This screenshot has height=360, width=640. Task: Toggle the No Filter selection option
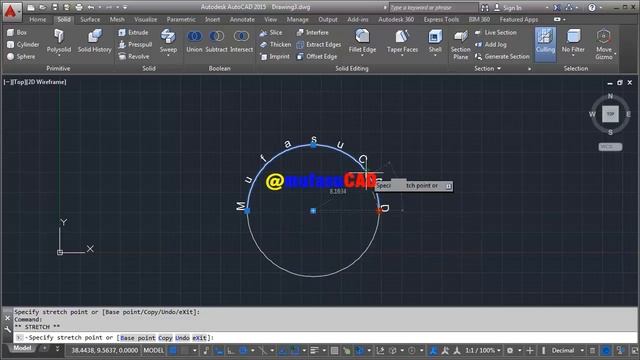[x=573, y=41]
